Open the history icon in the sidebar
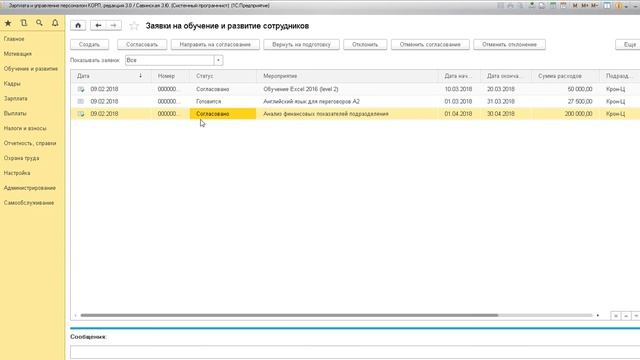Viewport: 640px width, 360px height. 24,23
